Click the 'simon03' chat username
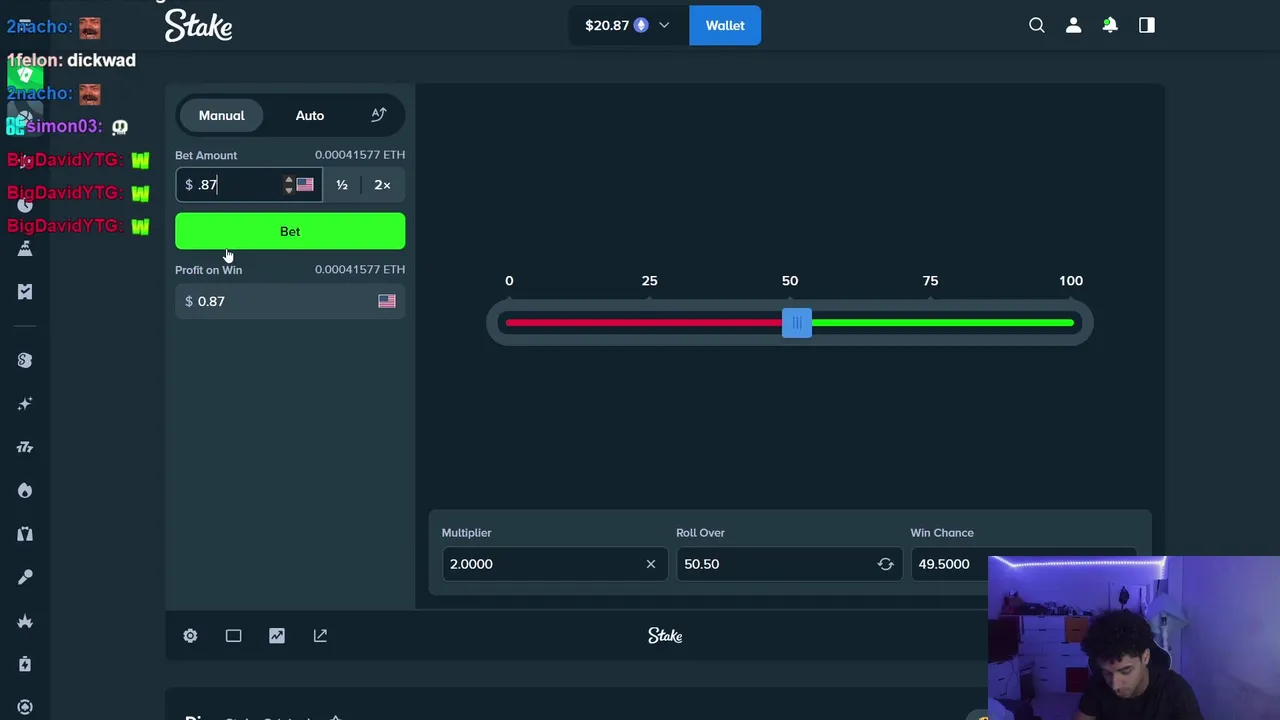The height and width of the screenshot is (720, 1280). [64, 126]
